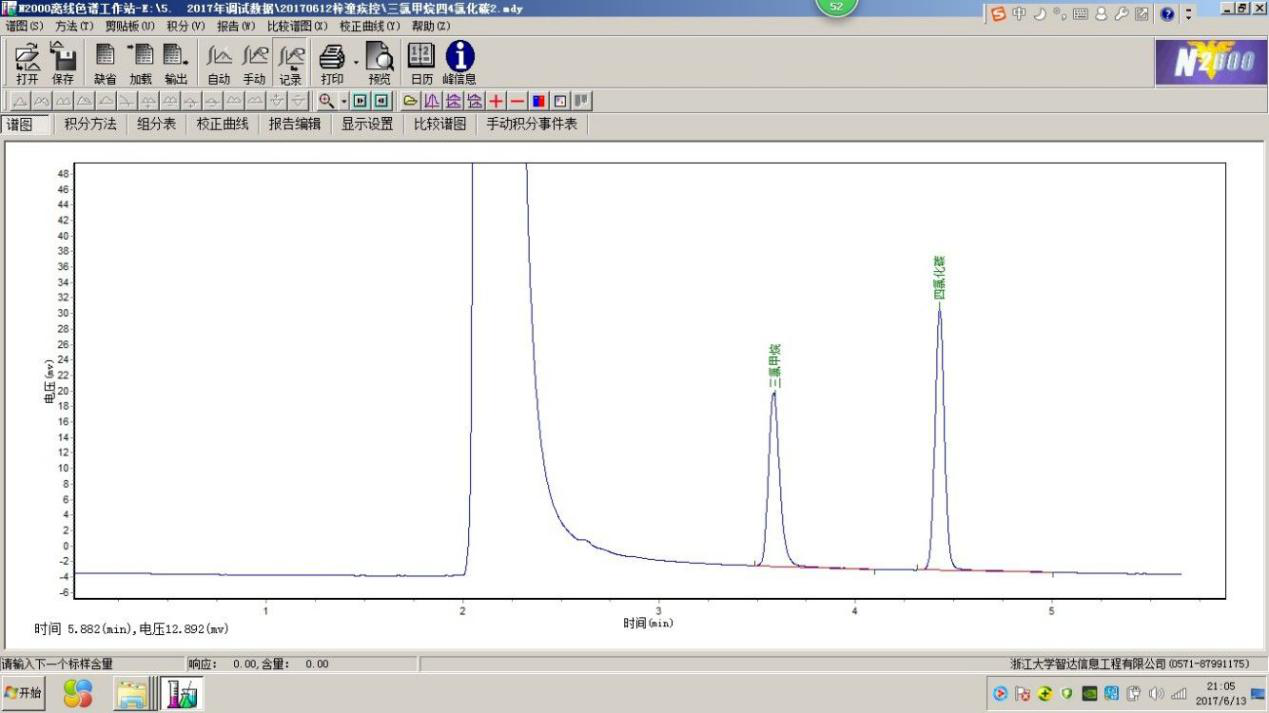Click the third purple peak icon
The image size is (1269, 713).
coord(474,101)
